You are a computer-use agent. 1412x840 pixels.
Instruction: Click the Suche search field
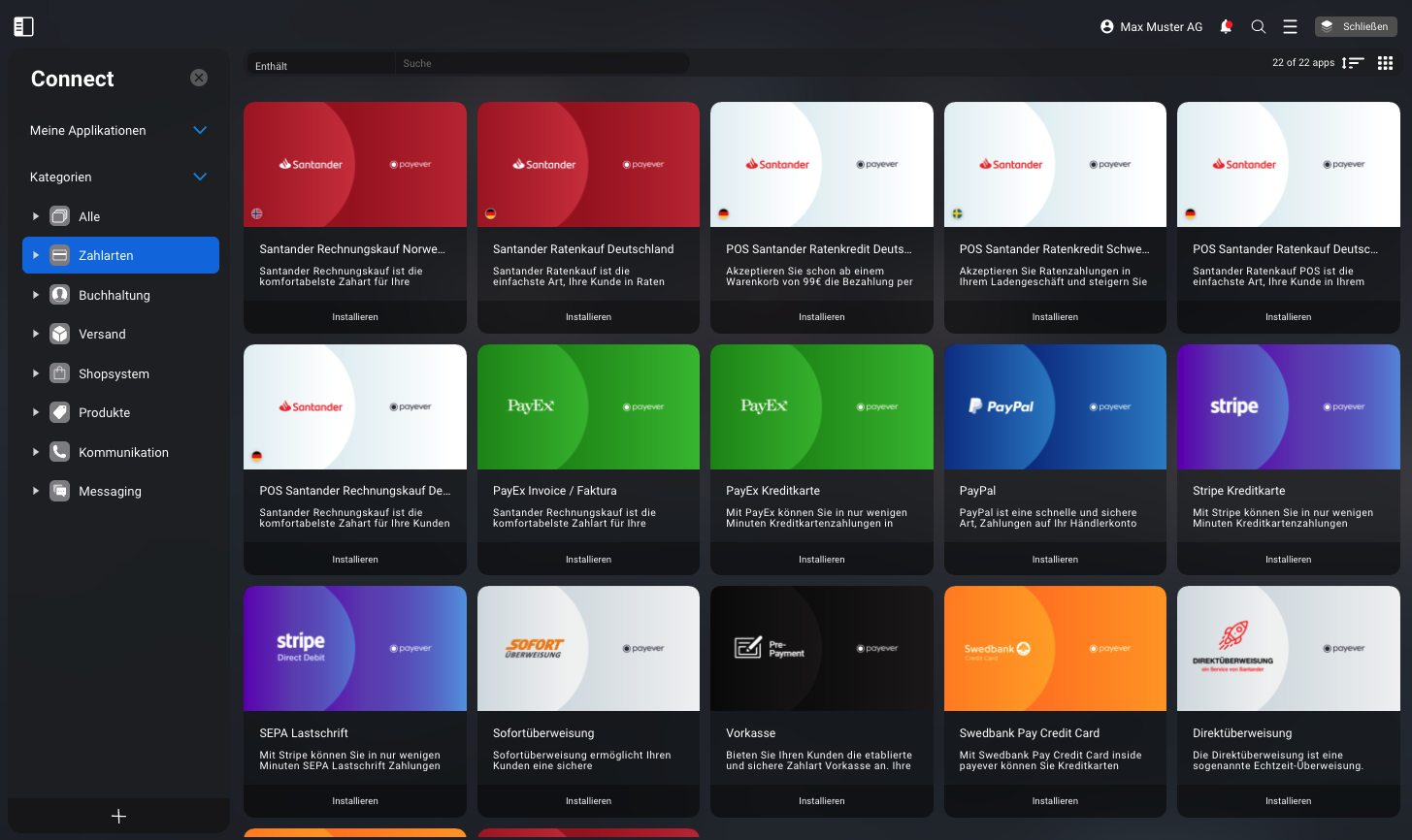pos(542,64)
